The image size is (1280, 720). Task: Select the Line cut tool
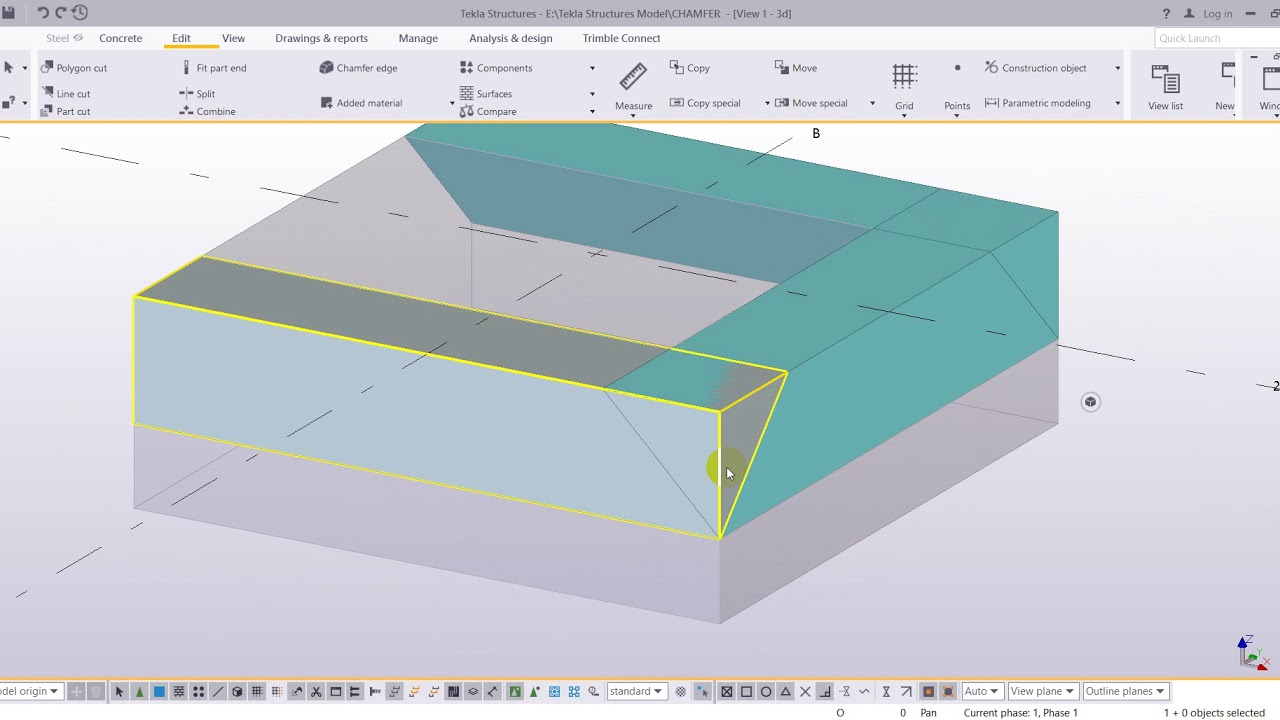pos(66,94)
